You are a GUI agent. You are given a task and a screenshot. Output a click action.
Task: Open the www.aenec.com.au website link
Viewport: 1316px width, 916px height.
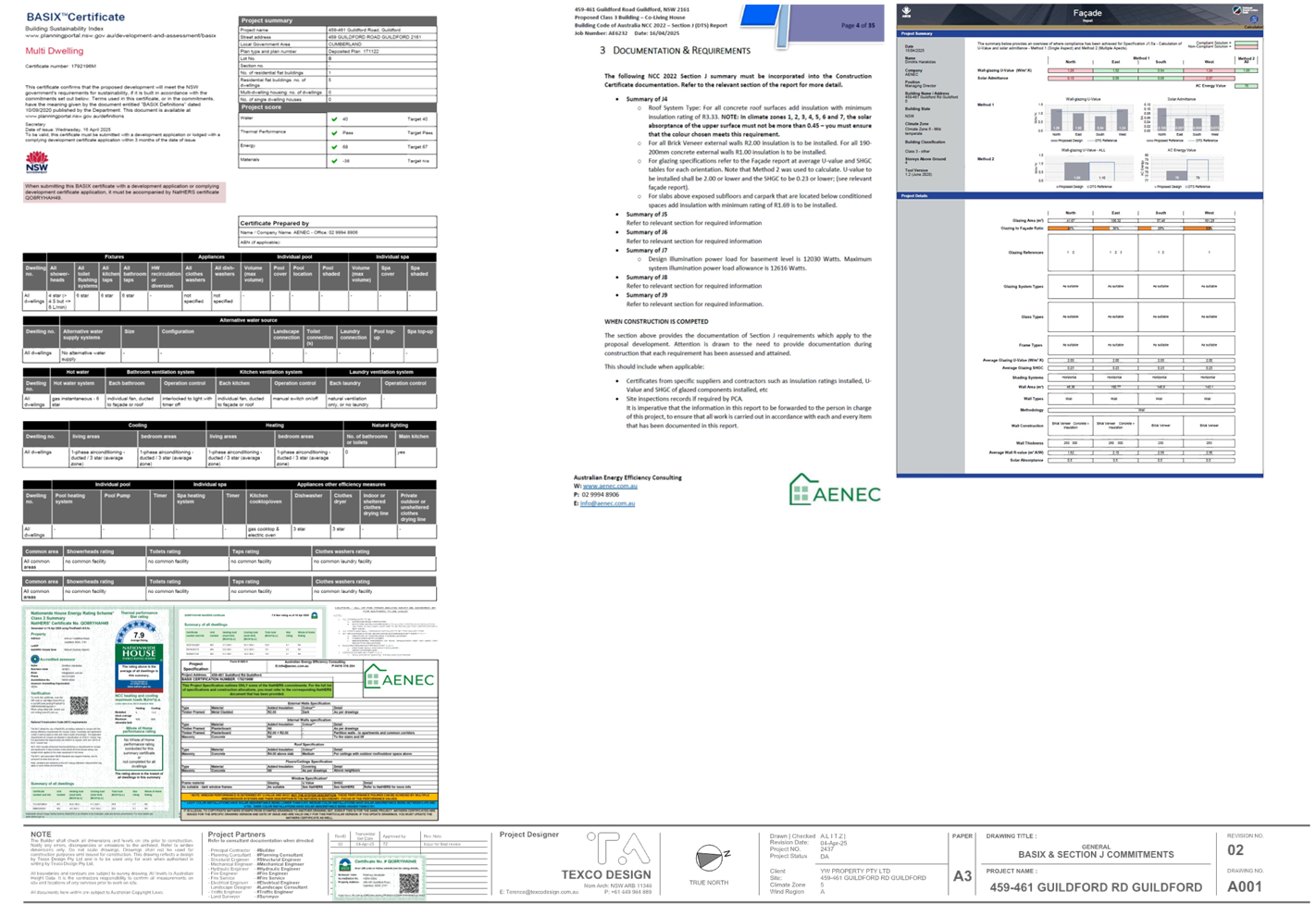click(610, 486)
